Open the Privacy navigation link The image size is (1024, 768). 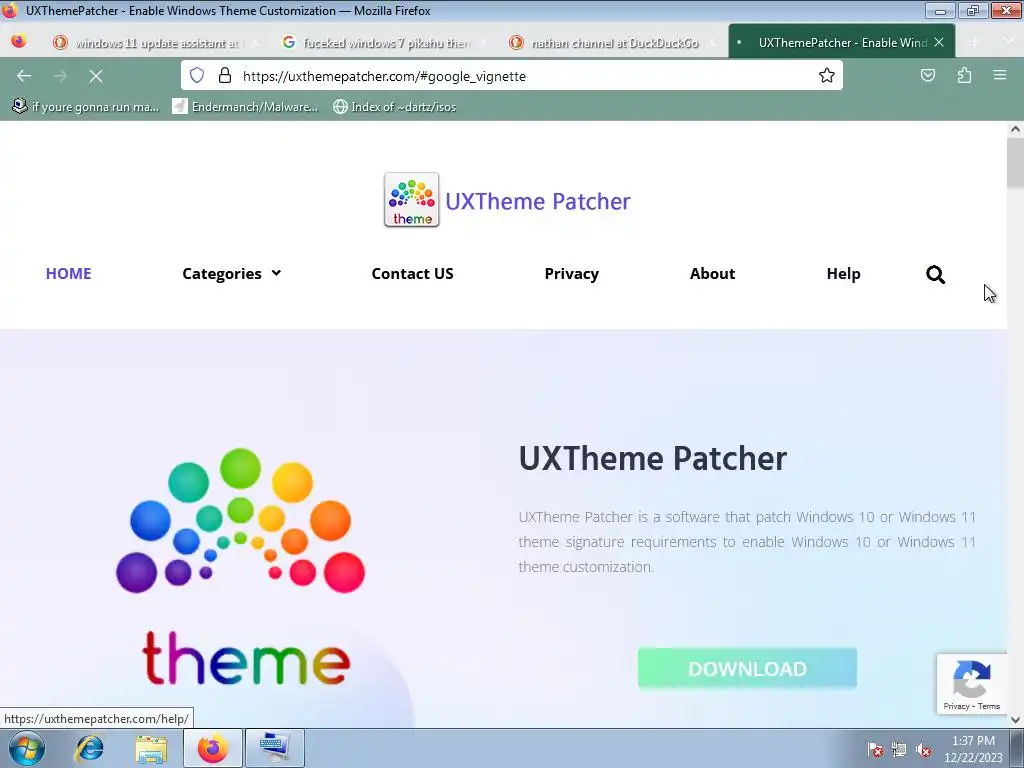tap(571, 274)
